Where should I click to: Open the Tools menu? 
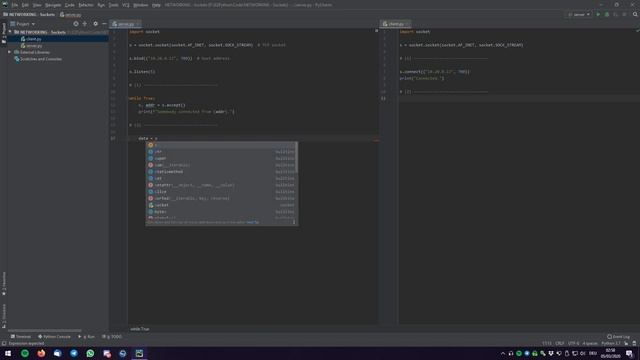tap(113, 5)
